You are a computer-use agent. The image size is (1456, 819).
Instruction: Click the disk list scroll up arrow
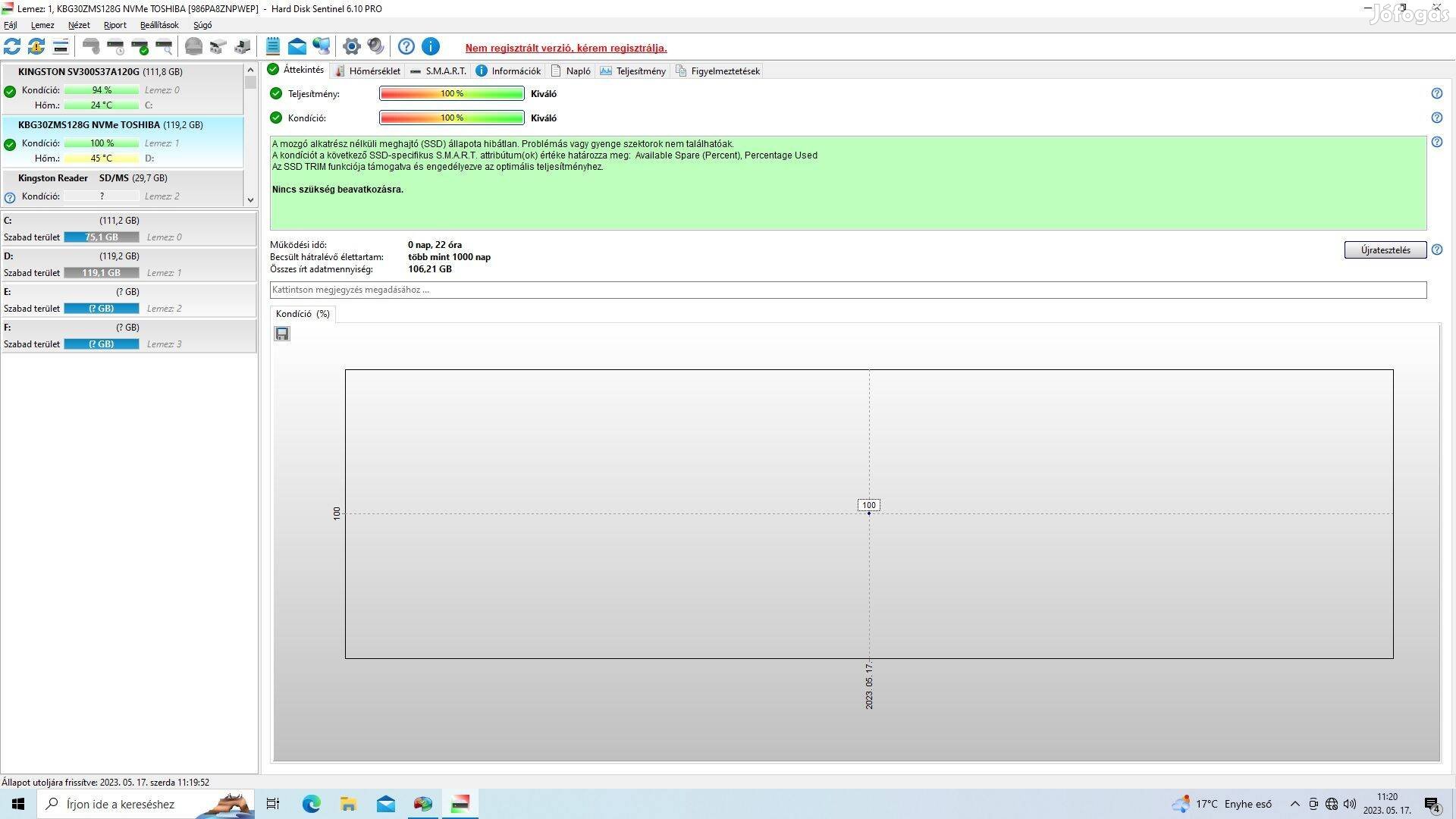[x=250, y=70]
